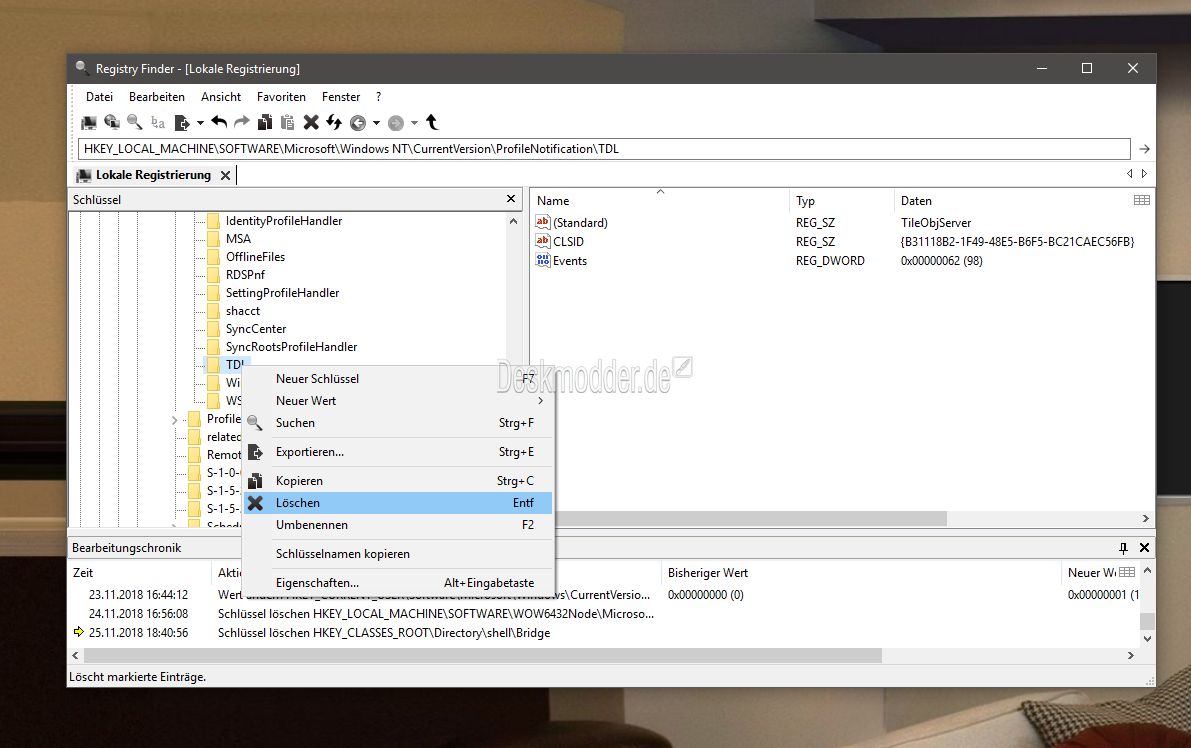This screenshot has height=748, width=1191.
Task: Choose Schlüsselnamen kopieren in context menu
Action: (x=399, y=554)
